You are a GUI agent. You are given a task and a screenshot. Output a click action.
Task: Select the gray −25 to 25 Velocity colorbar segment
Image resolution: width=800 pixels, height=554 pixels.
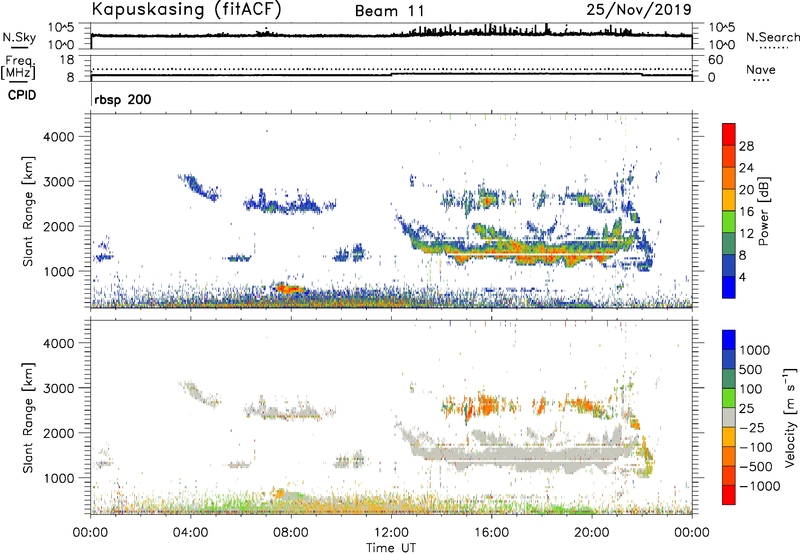pos(729,418)
